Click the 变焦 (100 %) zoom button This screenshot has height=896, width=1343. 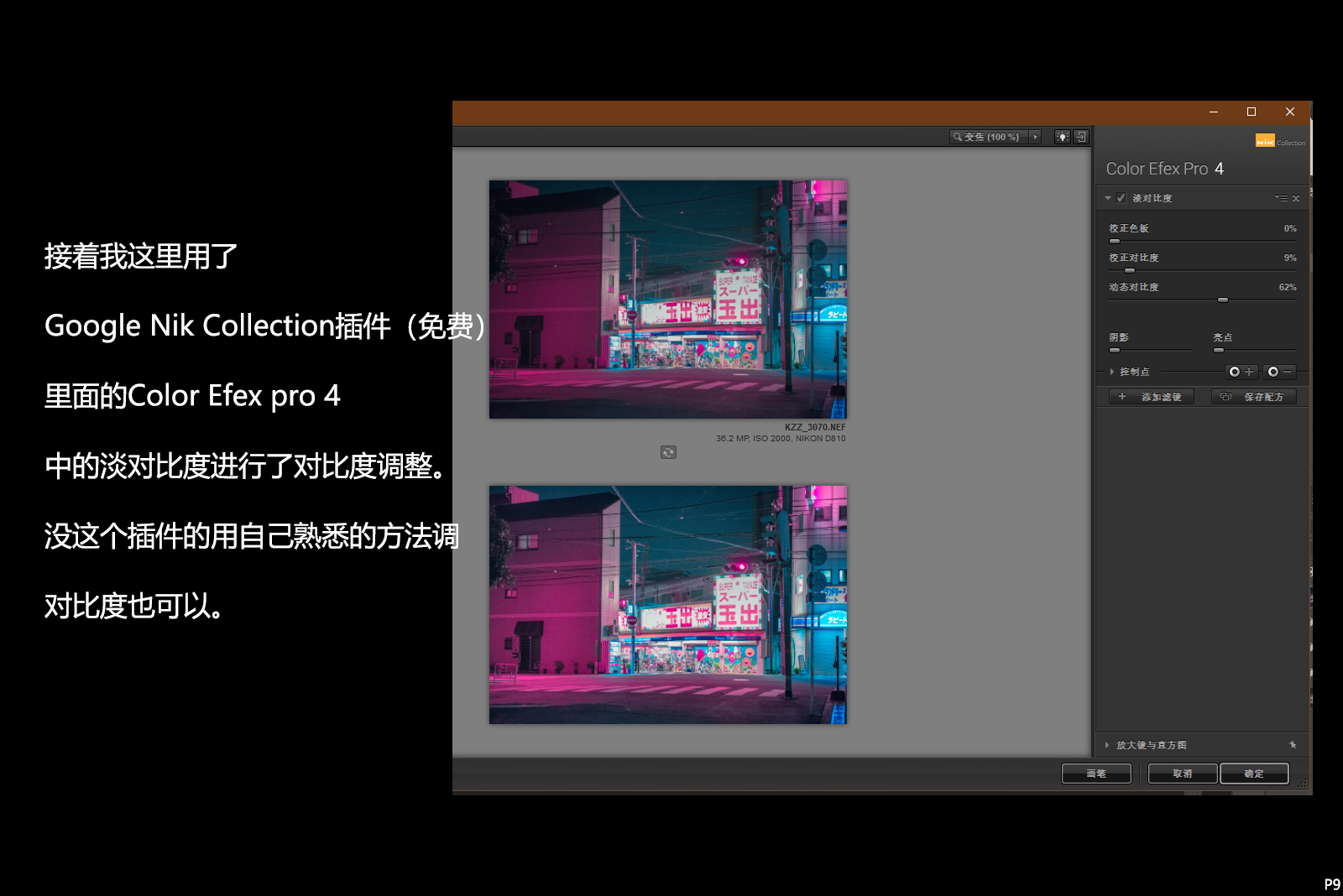[x=989, y=137]
